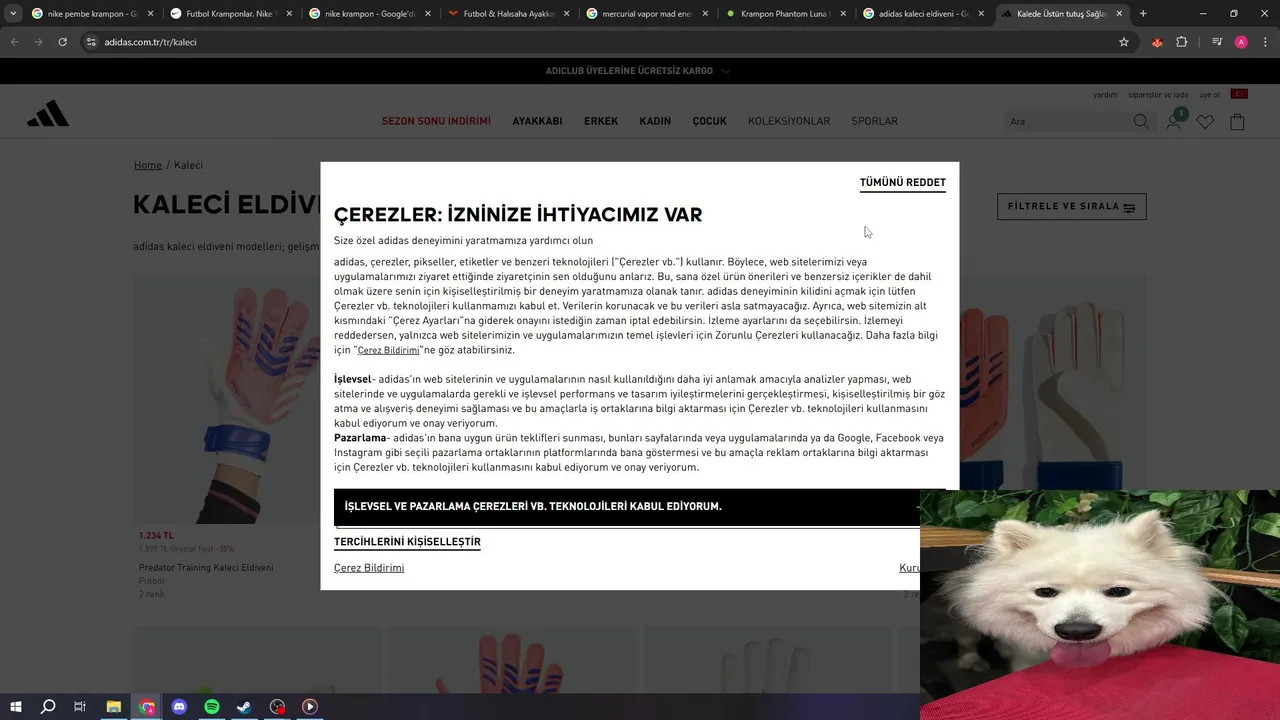The height and width of the screenshot is (720, 1280).
Task: Open the media player taskbar icon
Action: tap(310, 706)
